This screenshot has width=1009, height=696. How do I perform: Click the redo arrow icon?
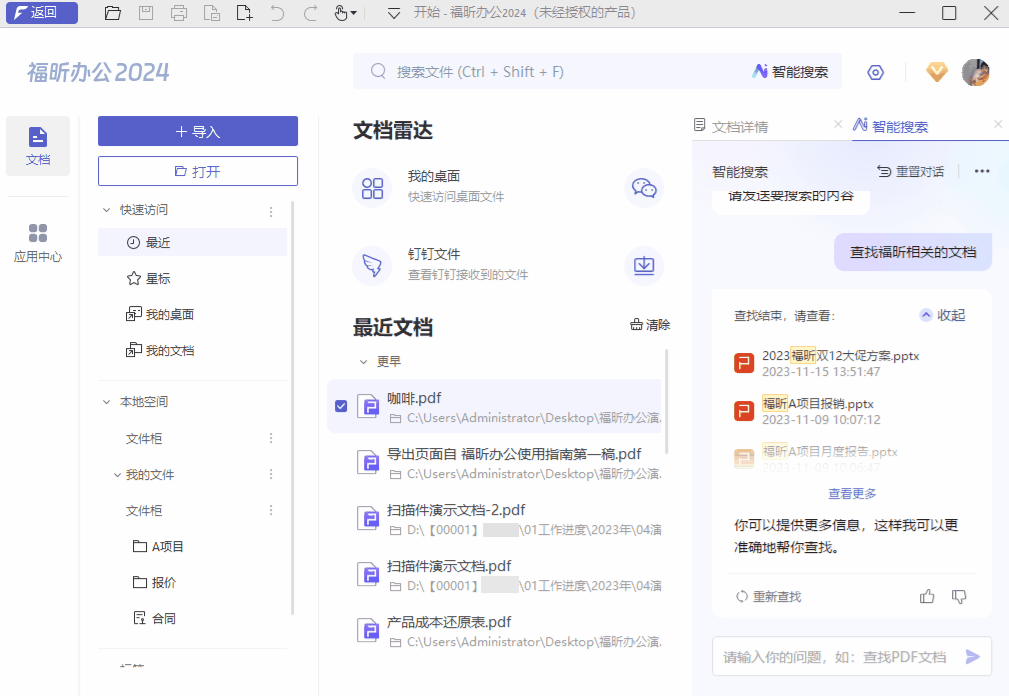click(311, 13)
